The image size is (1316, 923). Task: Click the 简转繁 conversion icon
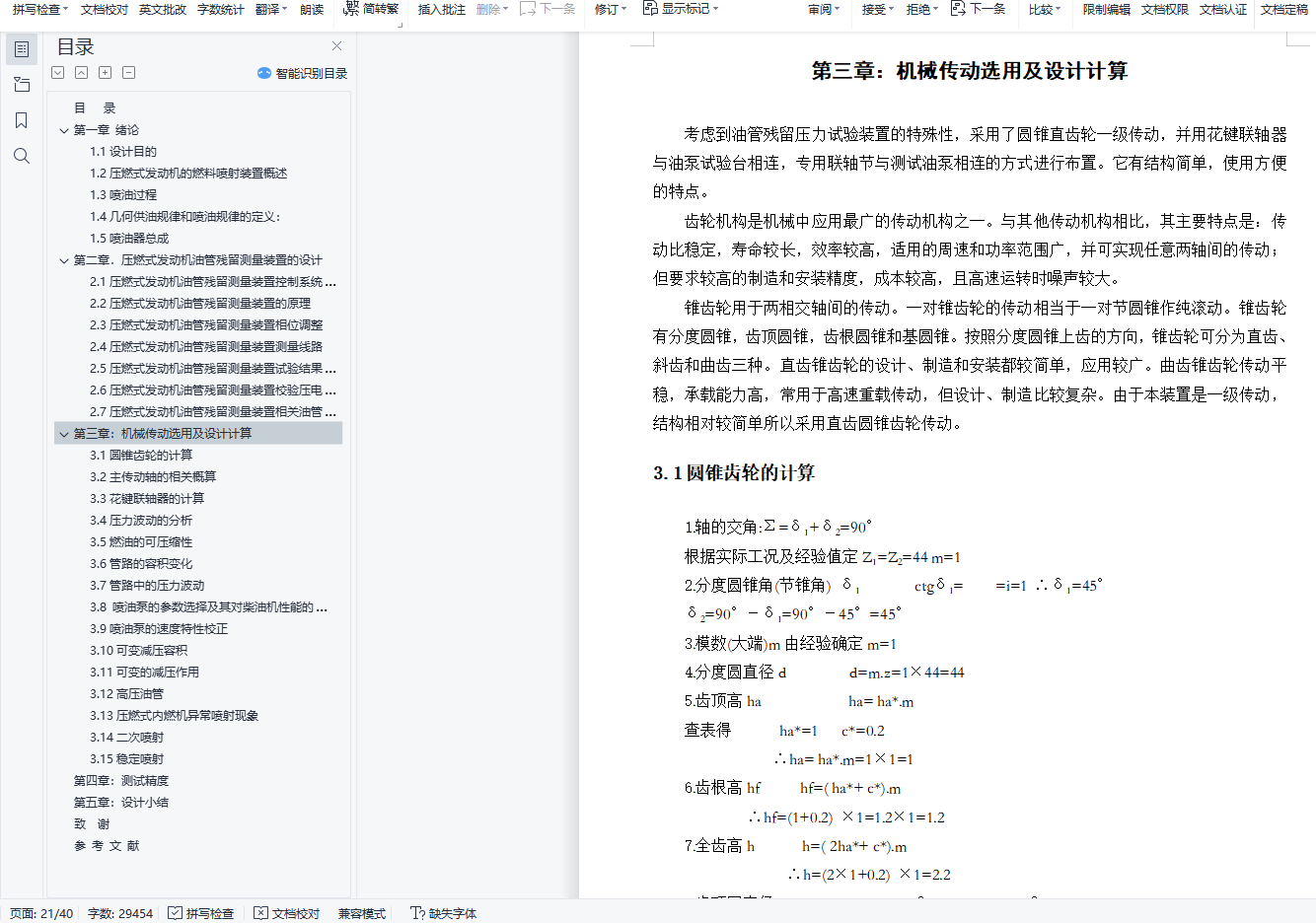tap(351, 9)
